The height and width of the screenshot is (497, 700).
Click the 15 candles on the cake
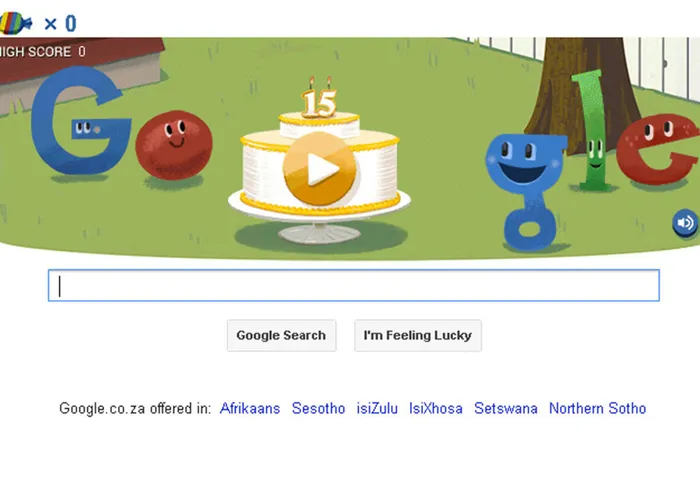point(319,99)
